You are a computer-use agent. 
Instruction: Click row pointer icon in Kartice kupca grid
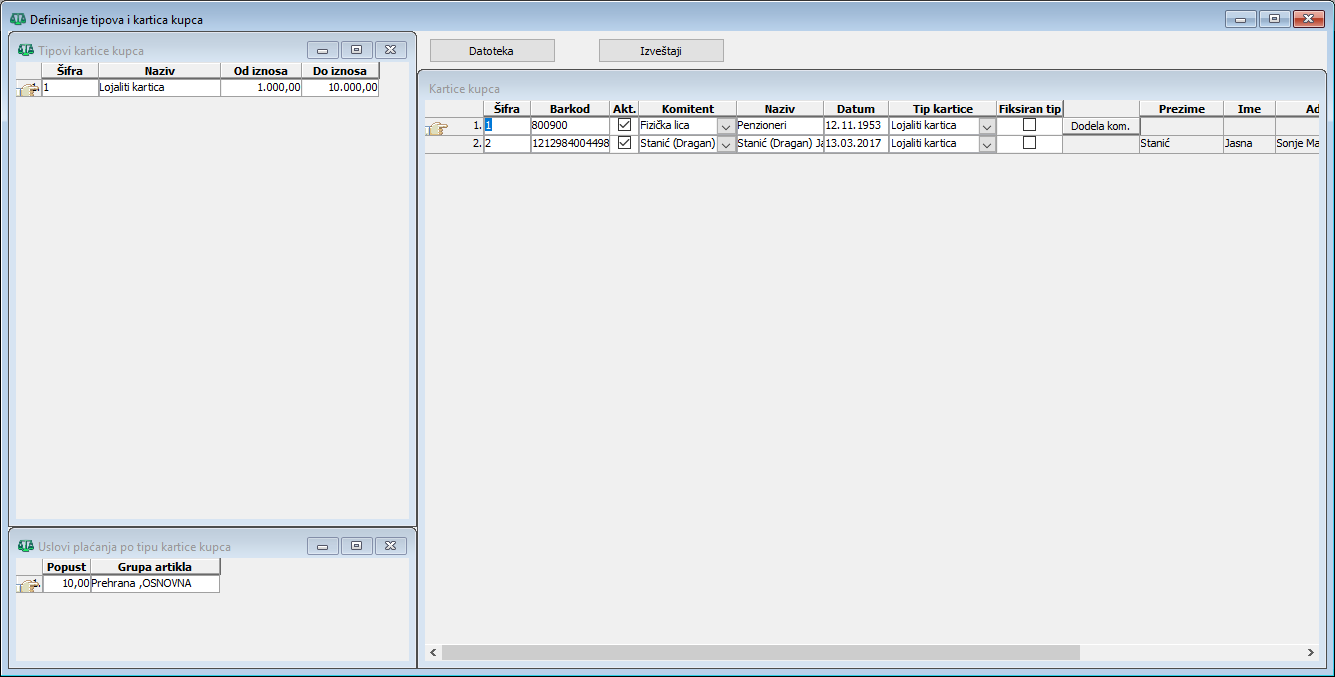click(x=437, y=127)
